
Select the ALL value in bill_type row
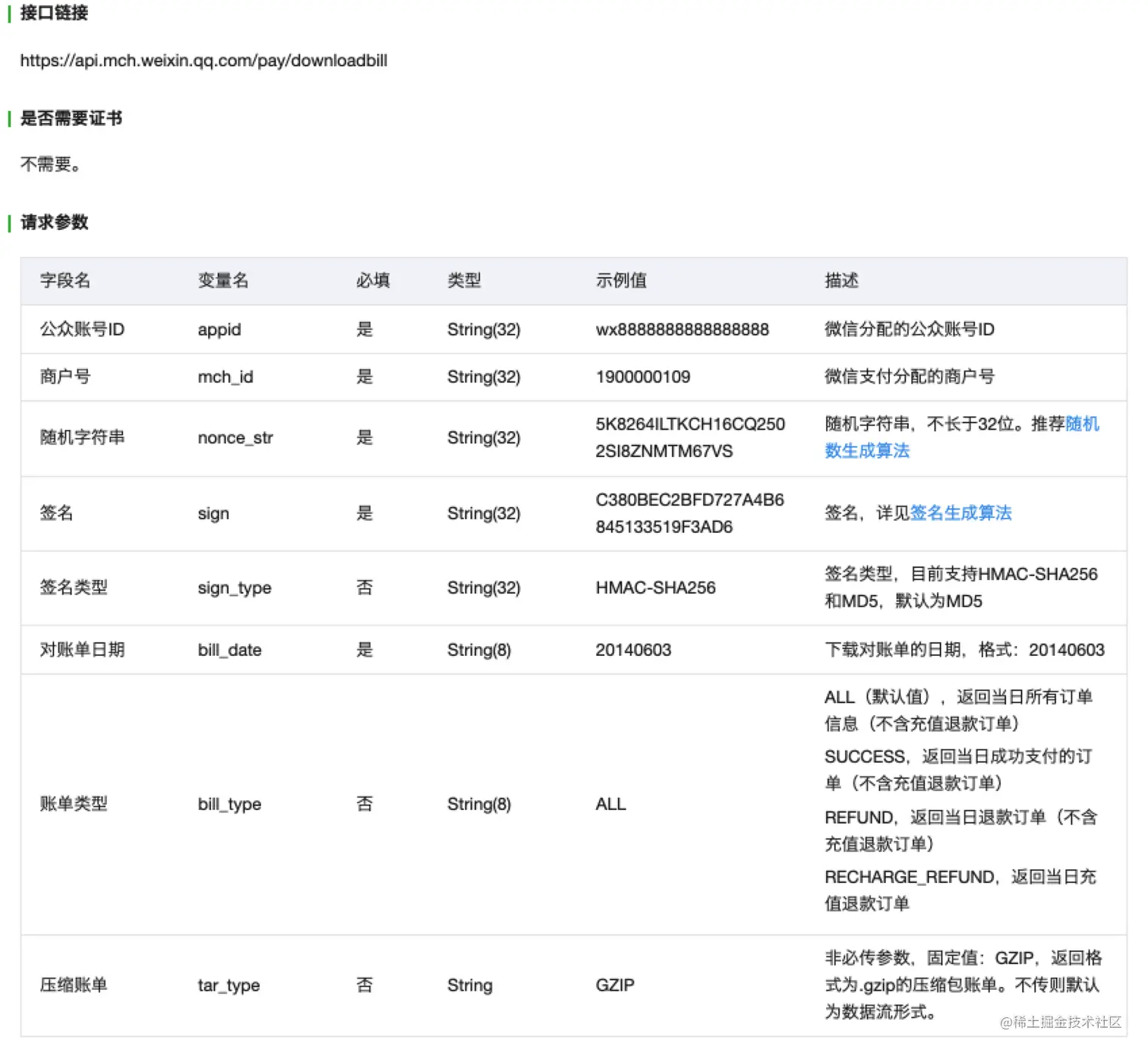pos(610,804)
